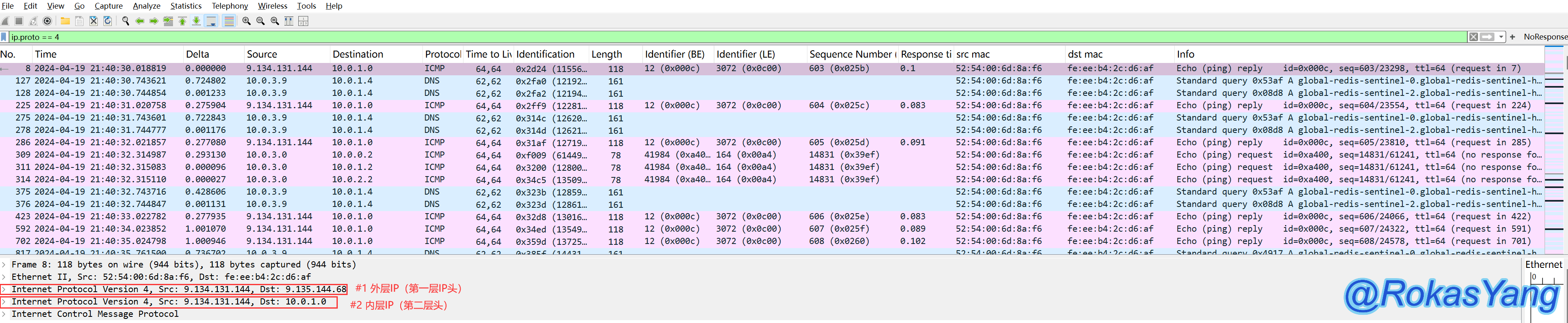Open the Analyze menu
Image resolution: width=1568 pixels, height=323 pixels.
[146, 6]
